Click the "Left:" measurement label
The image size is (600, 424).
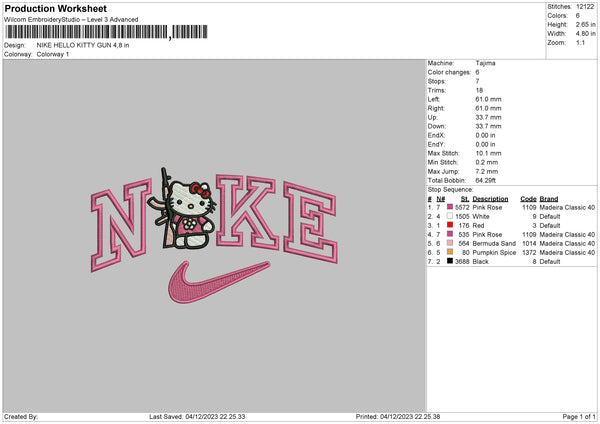coord(434,99)
